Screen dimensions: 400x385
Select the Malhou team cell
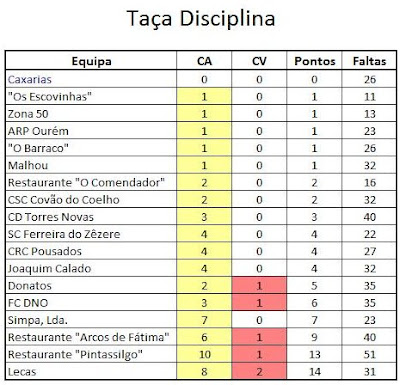pos(91,165)
